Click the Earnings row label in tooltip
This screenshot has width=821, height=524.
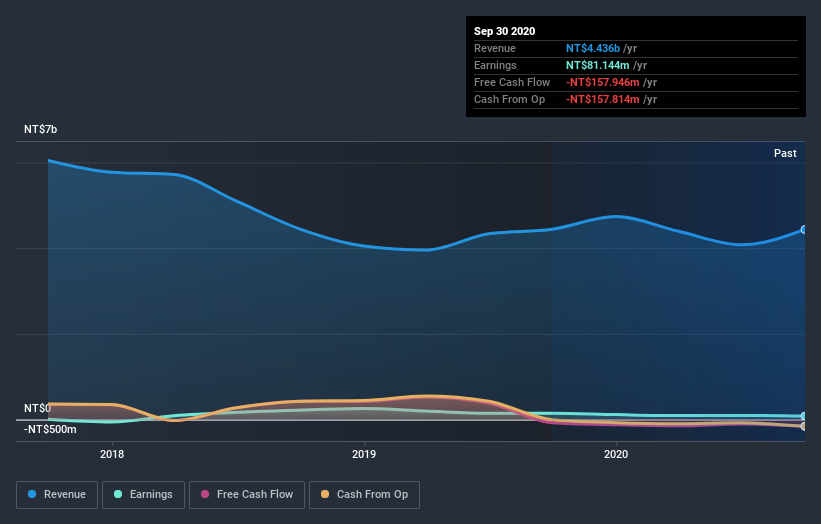coord(495,65)
